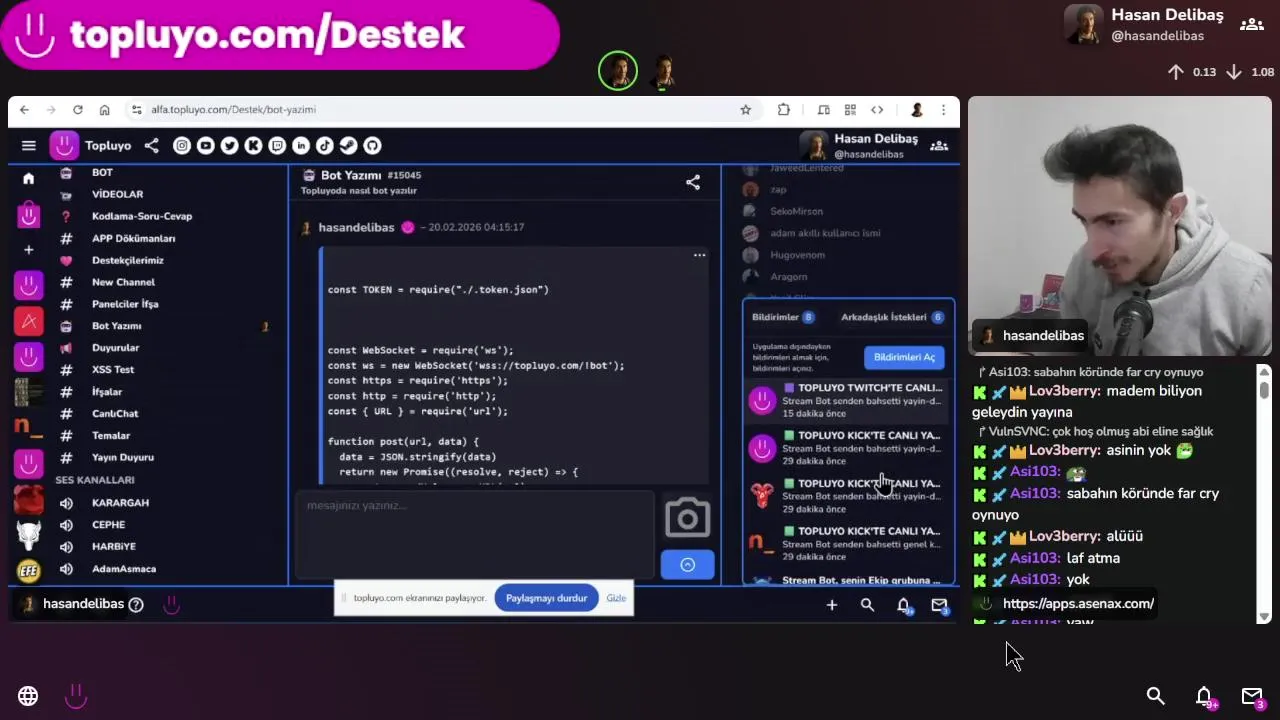1280x720 pixels.
Task: Open the browser three-dot menu
Action: coord(942,110)
